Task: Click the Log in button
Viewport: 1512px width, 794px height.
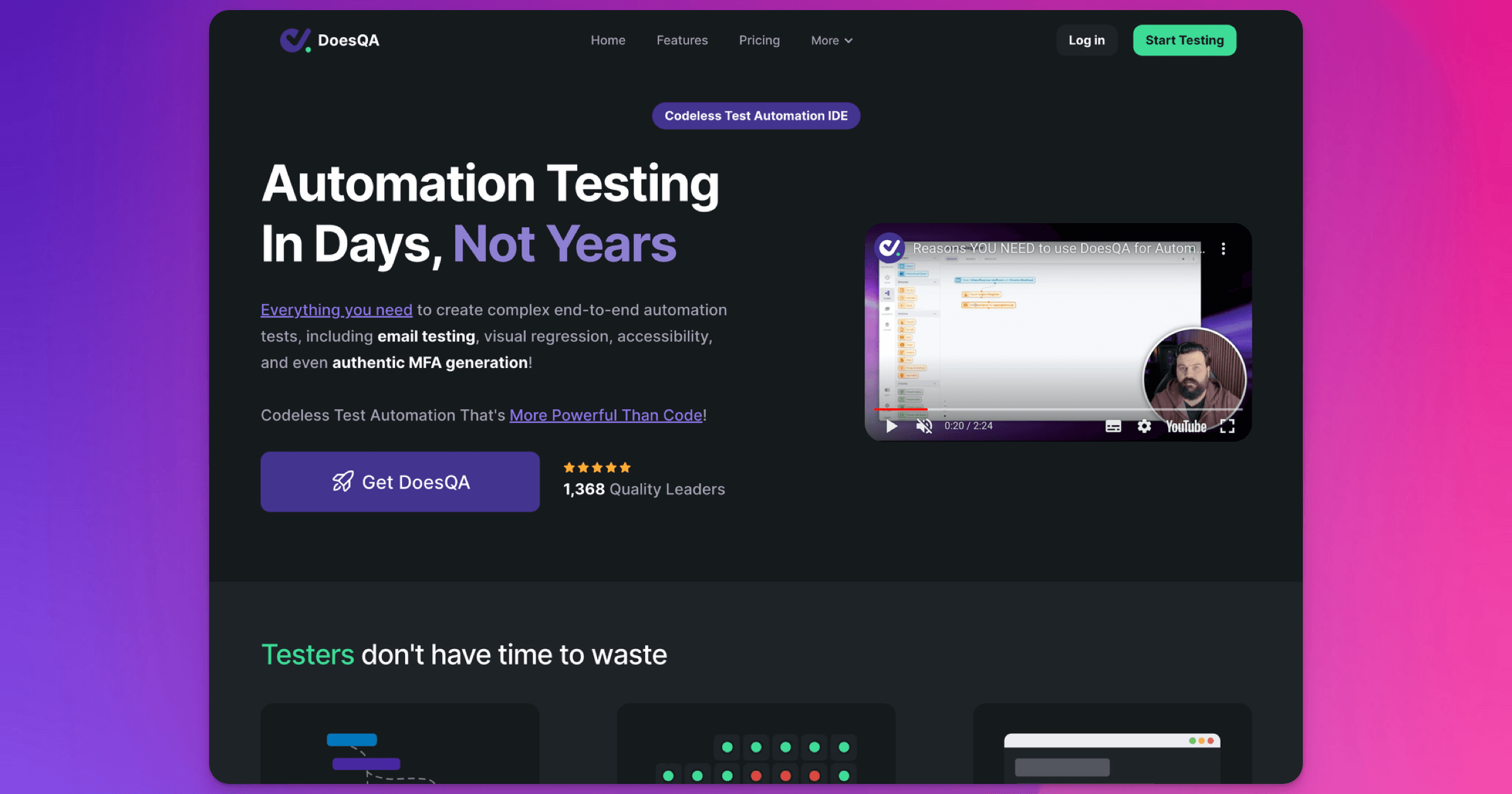Action: (1087, 40)
